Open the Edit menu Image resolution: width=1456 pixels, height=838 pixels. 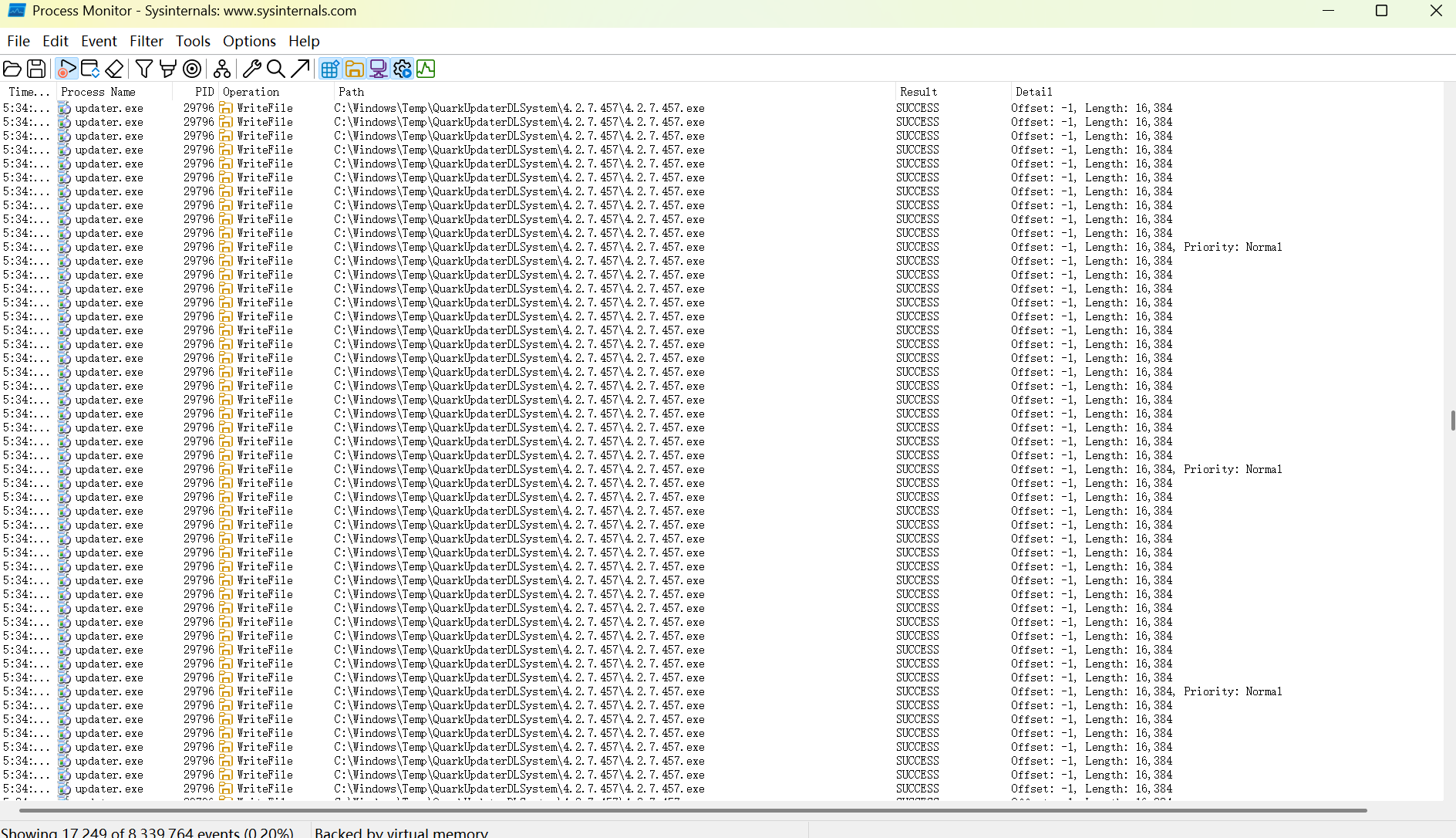tap(56, 41)
